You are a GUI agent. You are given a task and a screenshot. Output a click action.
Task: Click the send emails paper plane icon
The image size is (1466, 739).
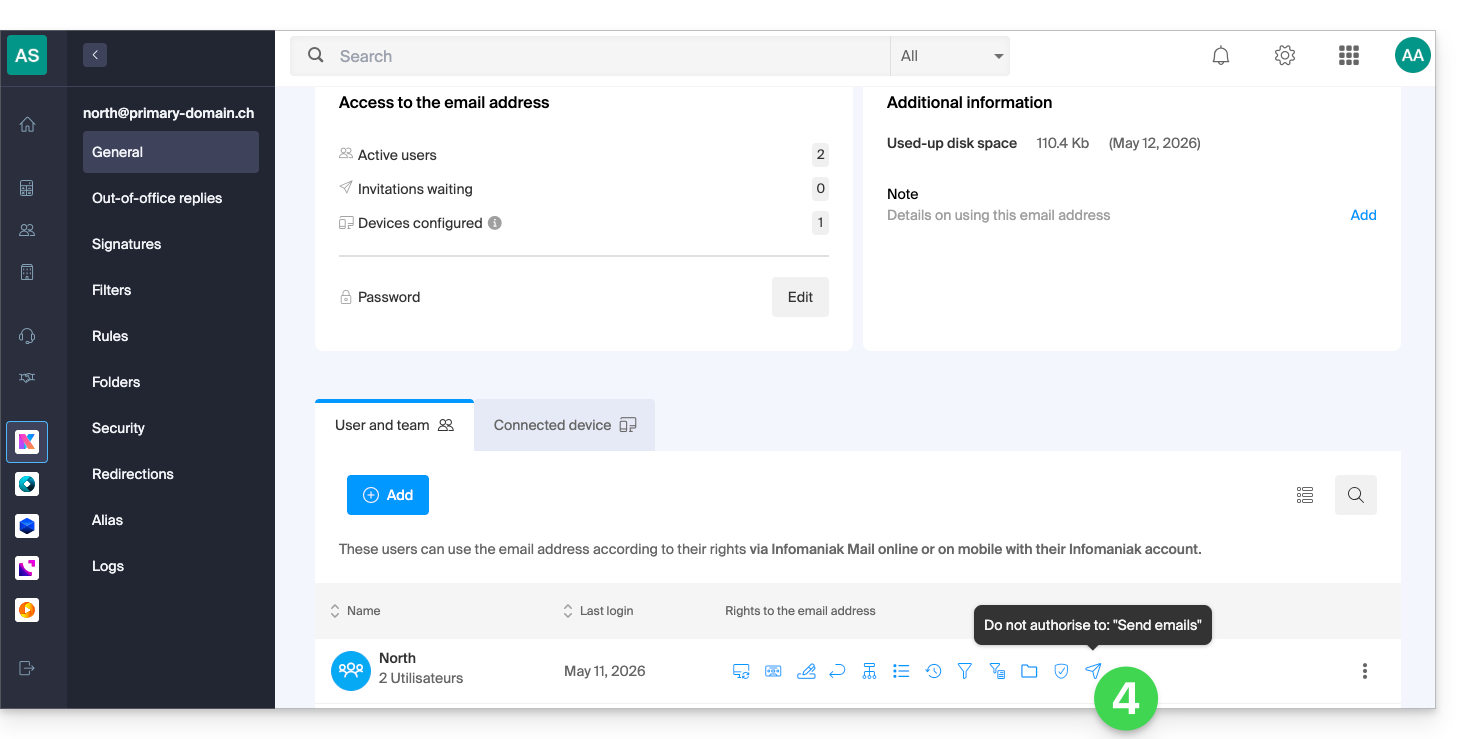pos(1093,671)
